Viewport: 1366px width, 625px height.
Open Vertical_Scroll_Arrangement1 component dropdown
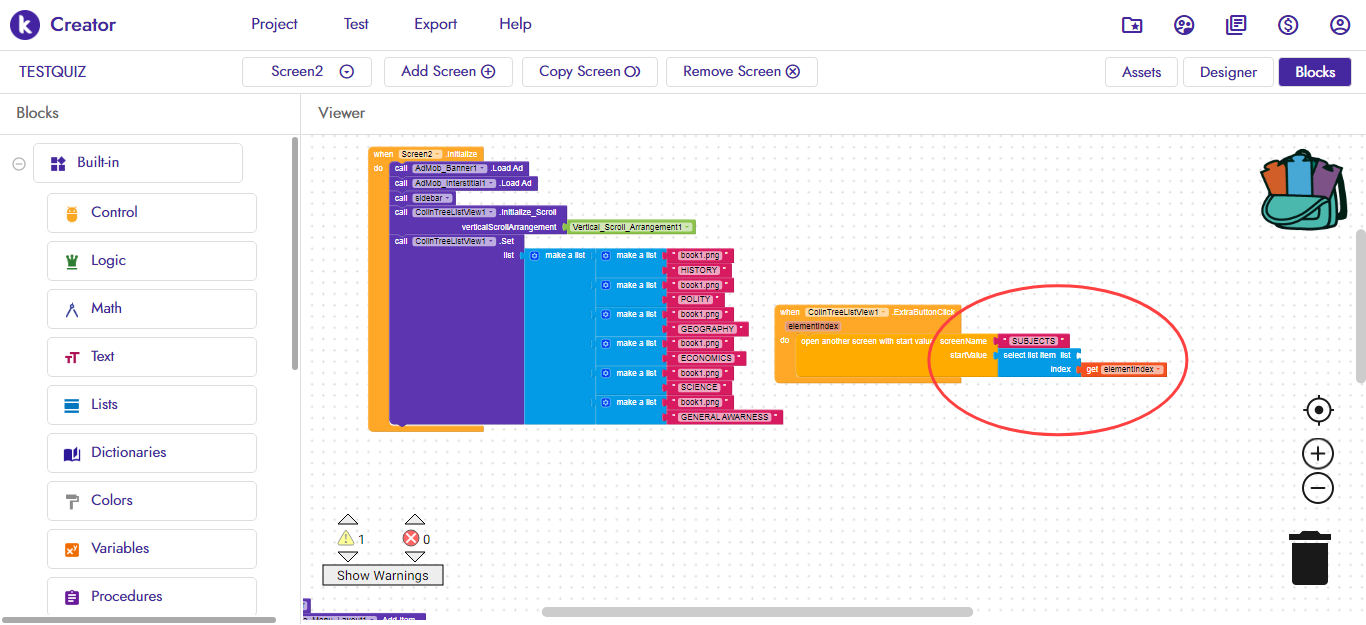pos(631,228)
